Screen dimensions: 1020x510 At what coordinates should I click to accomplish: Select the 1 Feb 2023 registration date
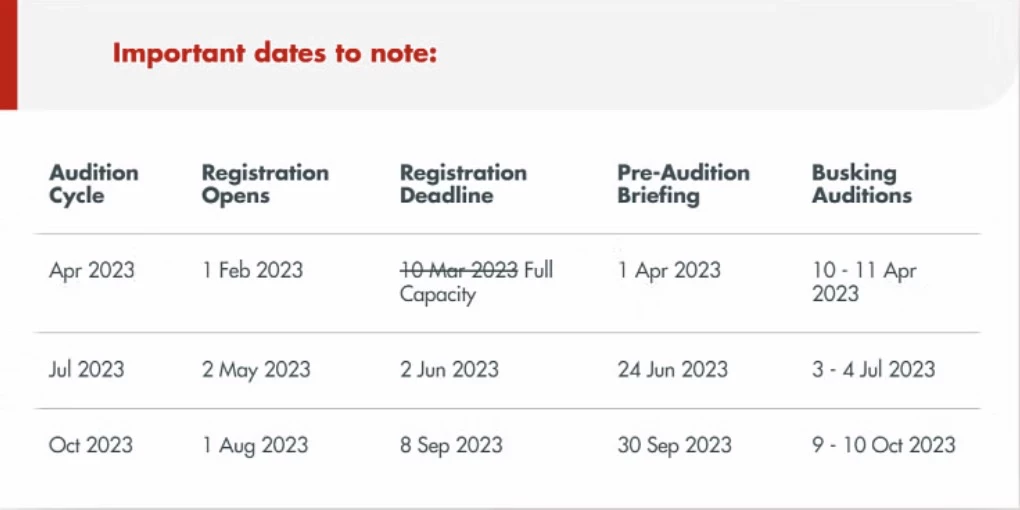pyautogui.click(x=252, y=270)
